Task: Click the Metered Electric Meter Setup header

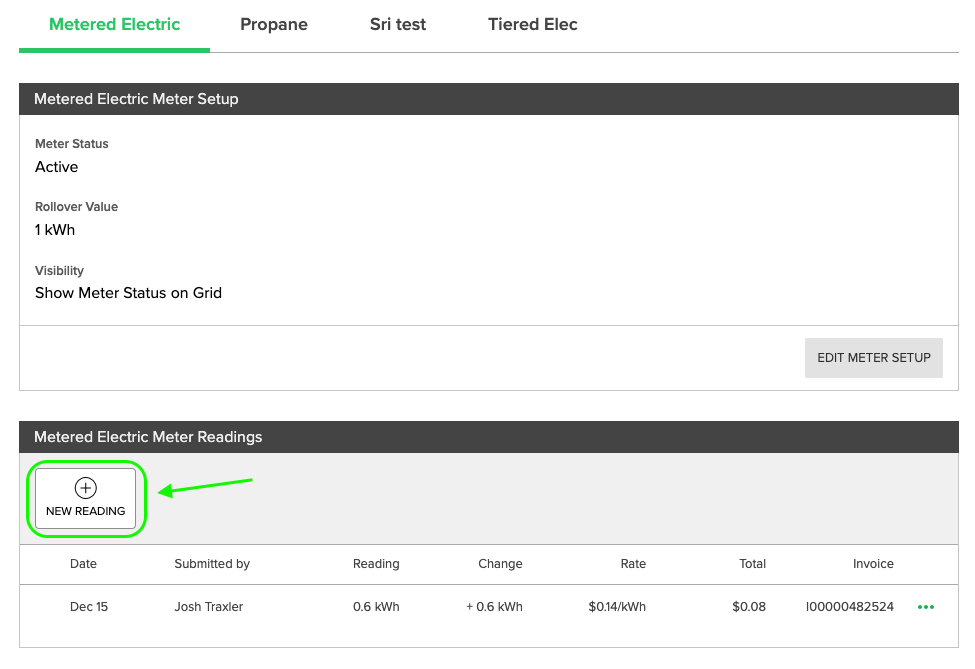Action: tap(136, 99)
